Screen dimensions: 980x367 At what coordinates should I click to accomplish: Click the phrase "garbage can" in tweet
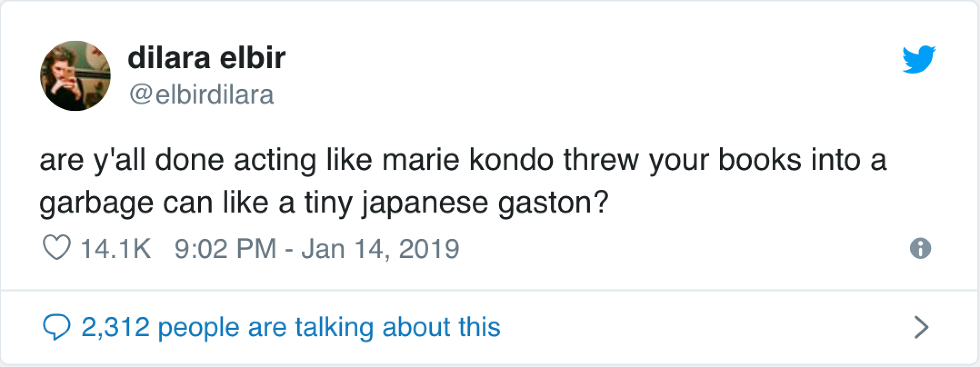point(119,205)
